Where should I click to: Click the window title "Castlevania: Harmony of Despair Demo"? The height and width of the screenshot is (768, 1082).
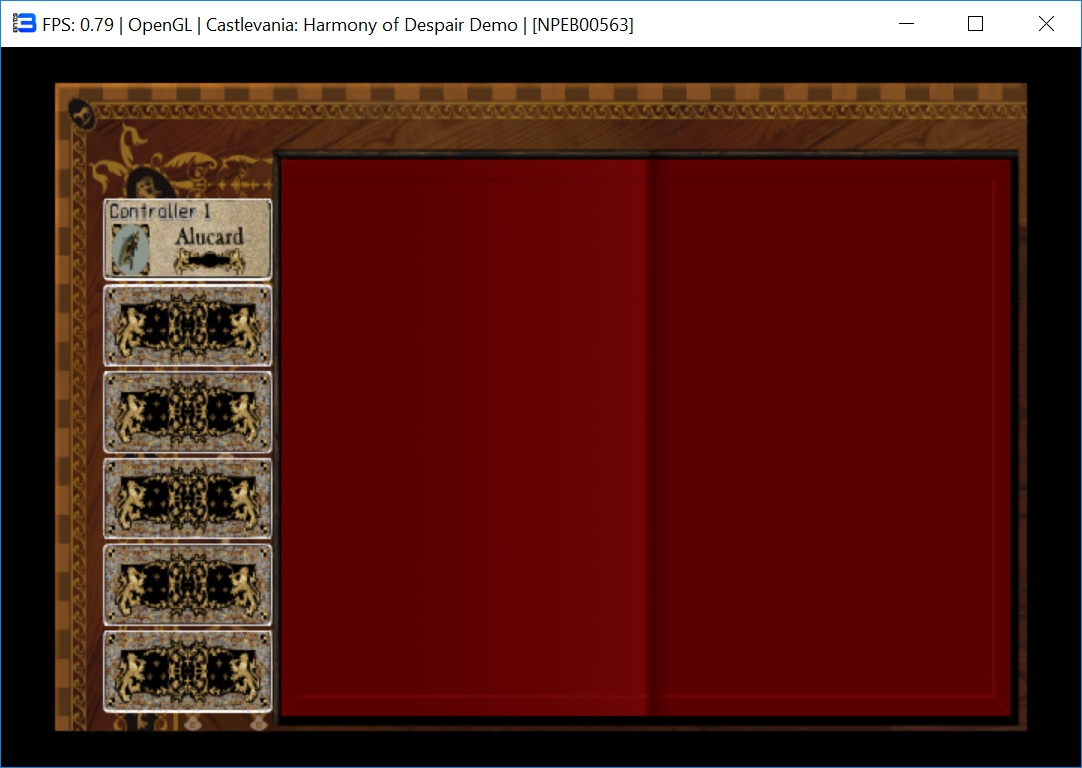[x=362, y=25]
